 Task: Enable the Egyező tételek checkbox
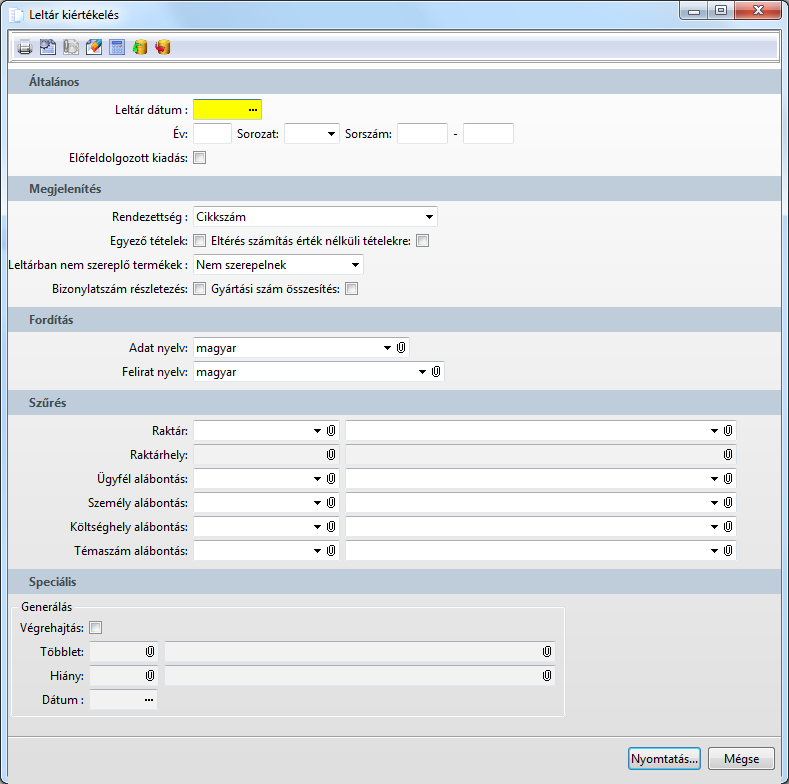(200, 241)
